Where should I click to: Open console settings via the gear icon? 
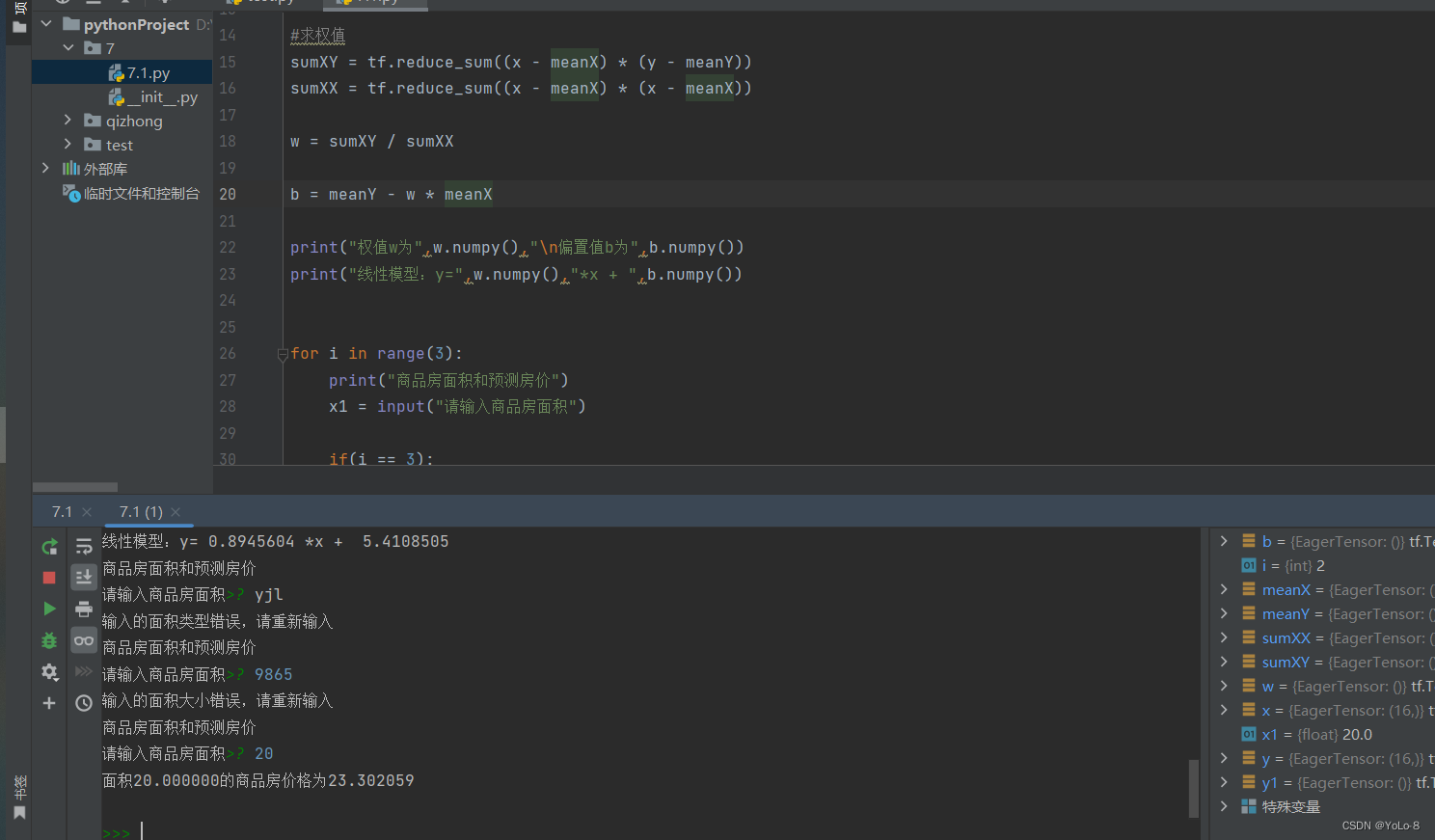click(x=49, y=672)
